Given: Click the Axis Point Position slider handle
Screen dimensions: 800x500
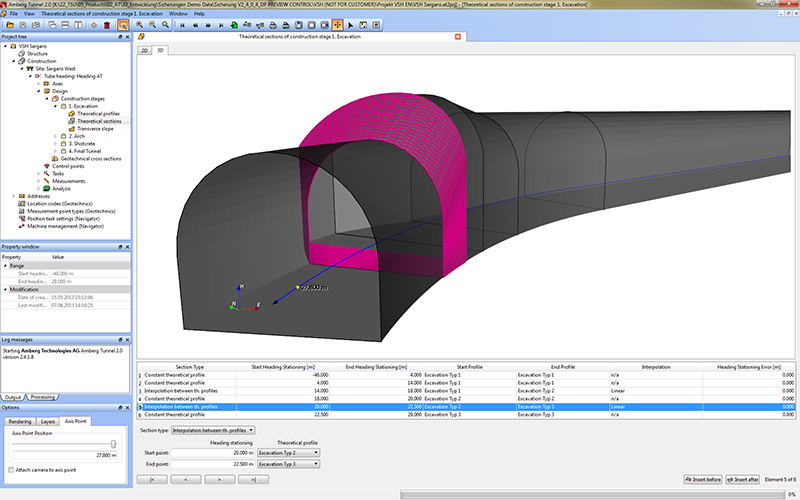Looking at the screenshot, I should click(113, 444).
